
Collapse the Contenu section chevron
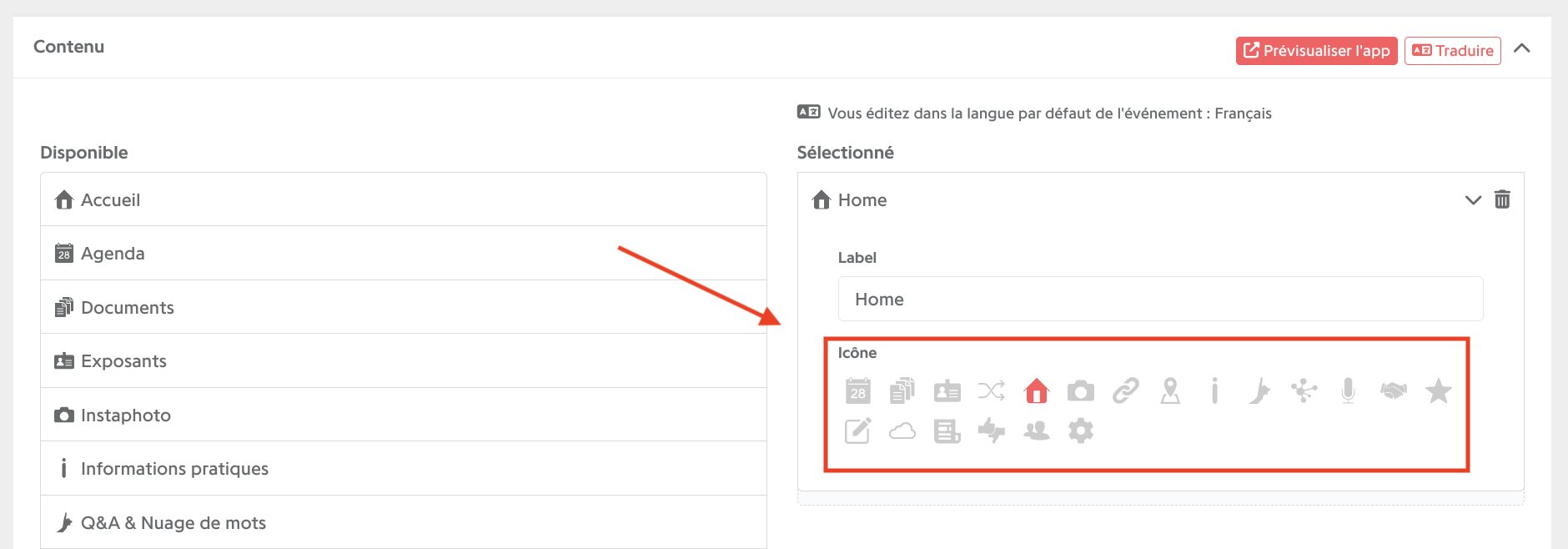click(1521, 48)
